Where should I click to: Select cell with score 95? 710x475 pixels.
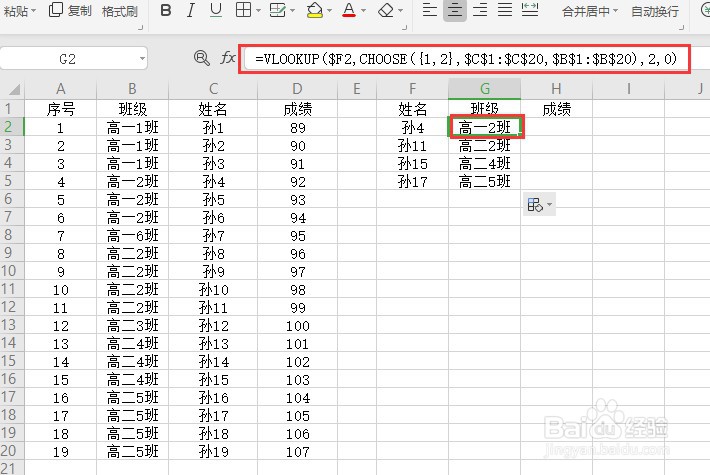[x=297, y=235]
